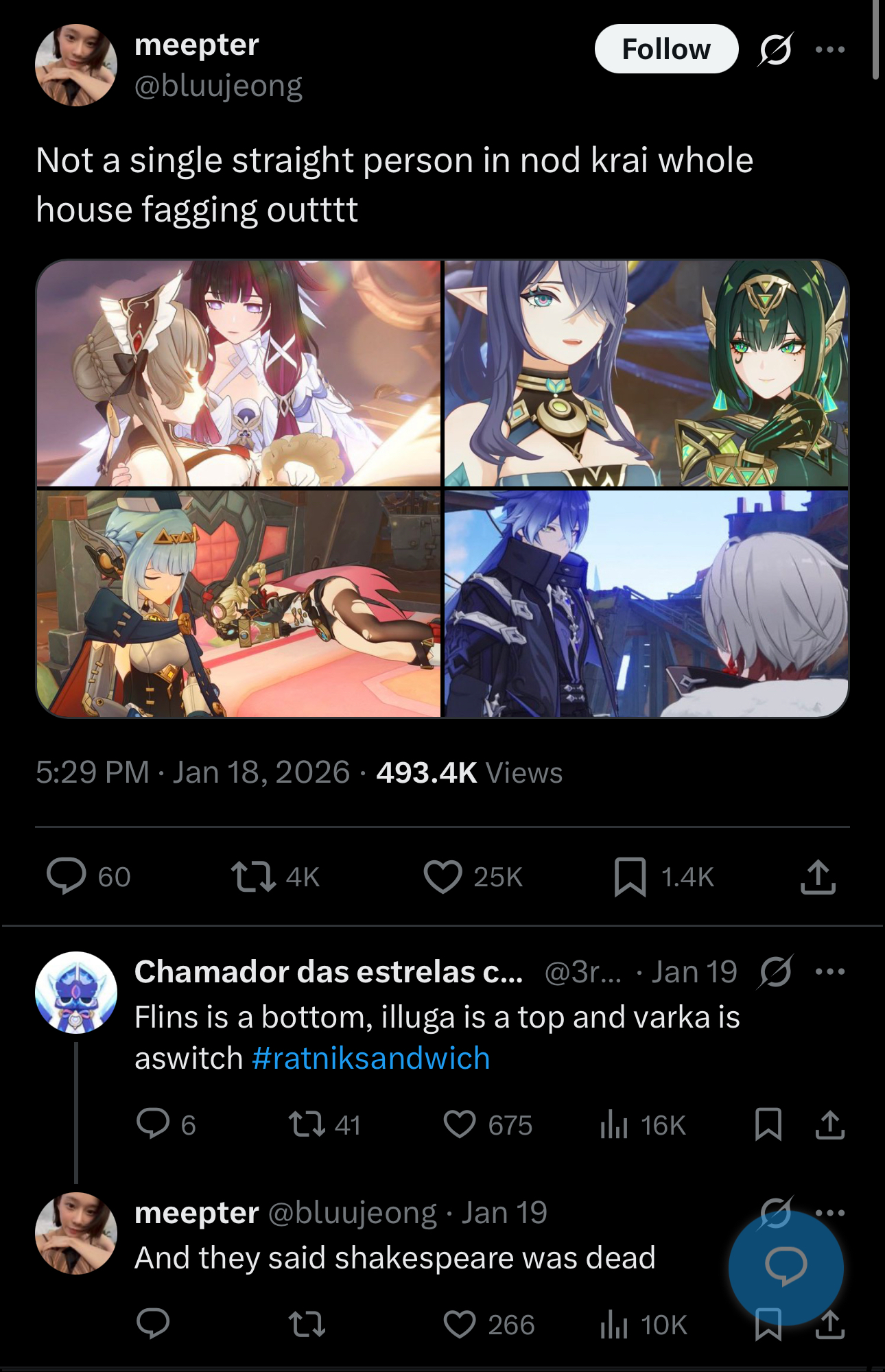885x1372 pixels.
Task: Share the main post
Action: click(818, 877)
